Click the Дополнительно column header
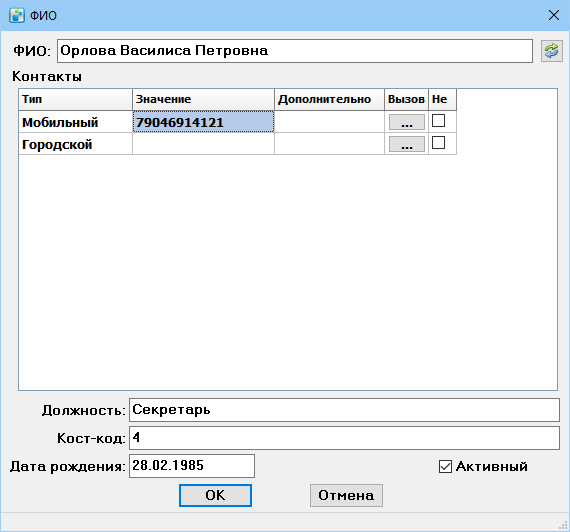This screenshot has height=532, width=570. click(x=329, y=99)
